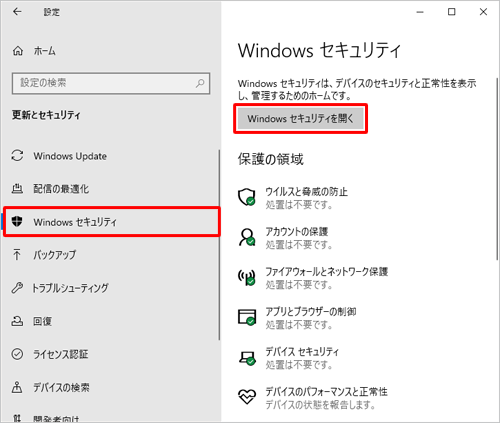Click the magnifier search icon
This screenshot has width=500, height=423.
(200, 83)
